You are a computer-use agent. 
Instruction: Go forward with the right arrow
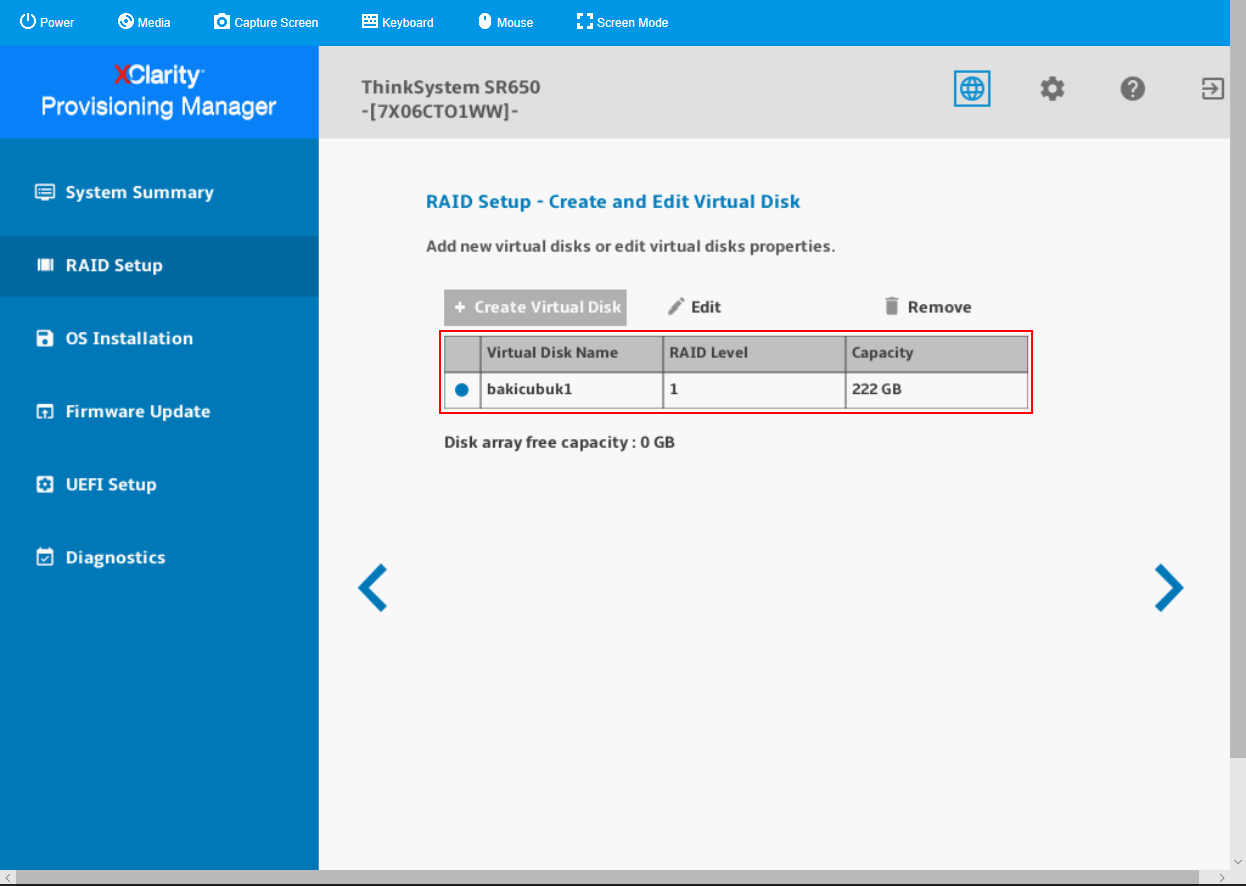tap(1169, 588)
